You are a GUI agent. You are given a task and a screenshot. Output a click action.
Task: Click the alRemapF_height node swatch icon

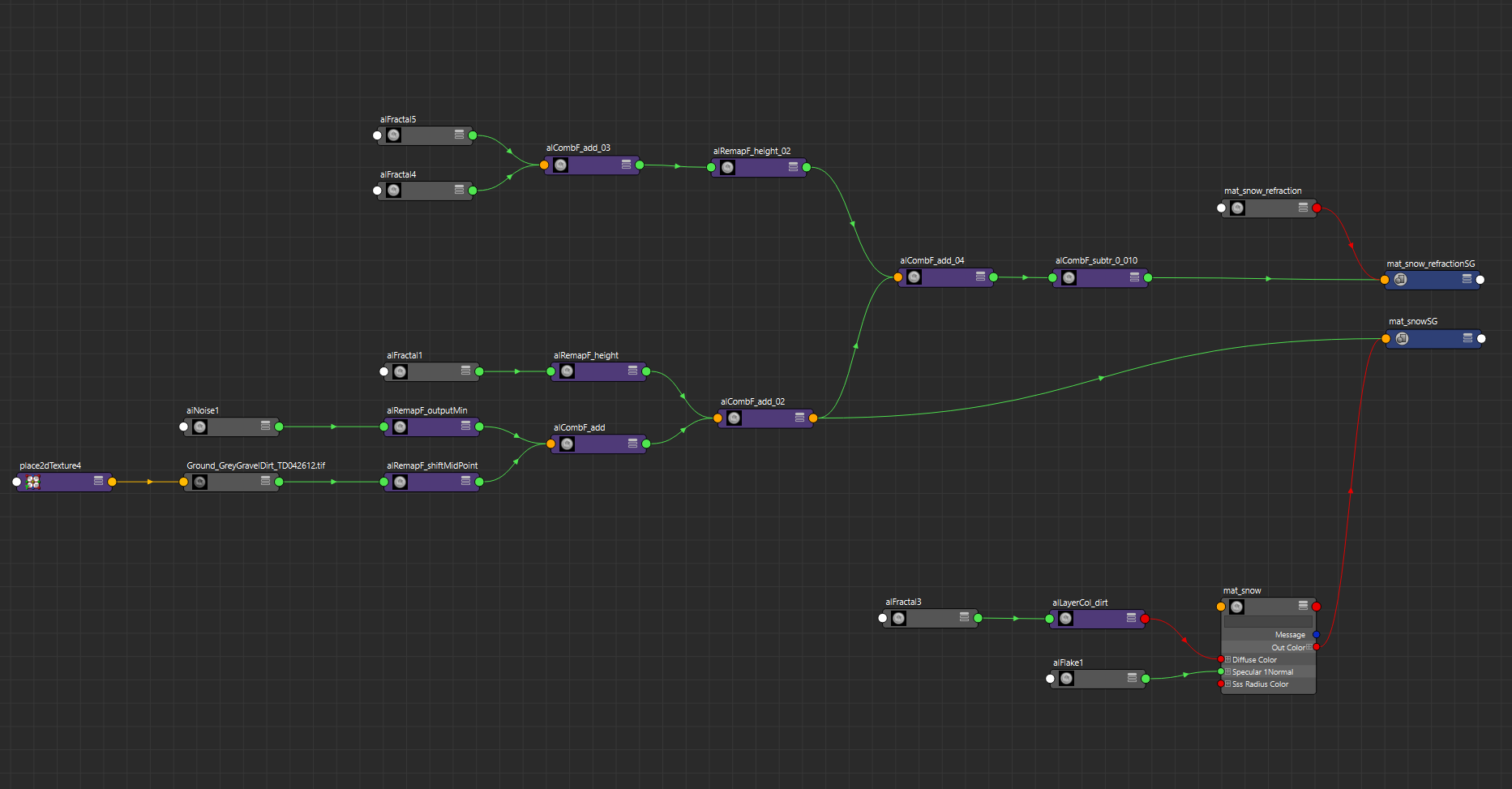click(x=568, y=371)
